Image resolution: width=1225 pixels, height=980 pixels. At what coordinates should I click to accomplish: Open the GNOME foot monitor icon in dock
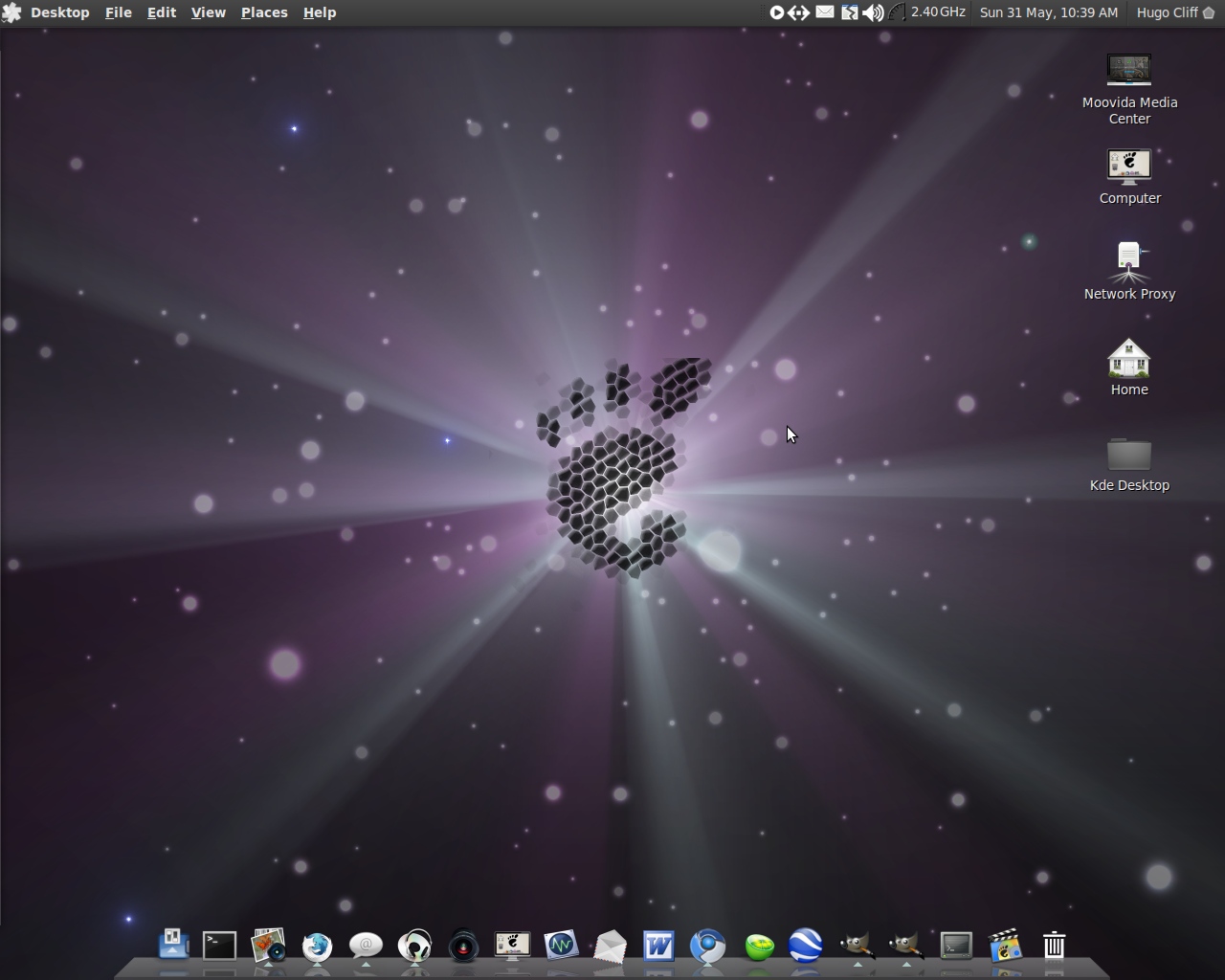[512, 946]
